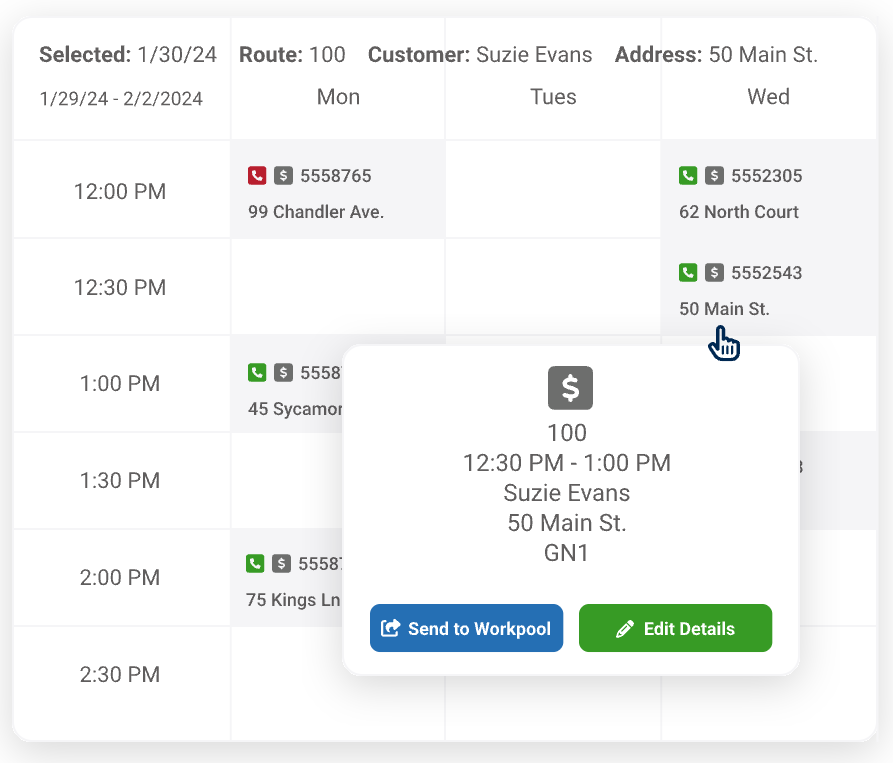Click the red phone icon at 99 Chandler Ave.
The height and width of the screenshot is (763, 893).
(257, 176)
